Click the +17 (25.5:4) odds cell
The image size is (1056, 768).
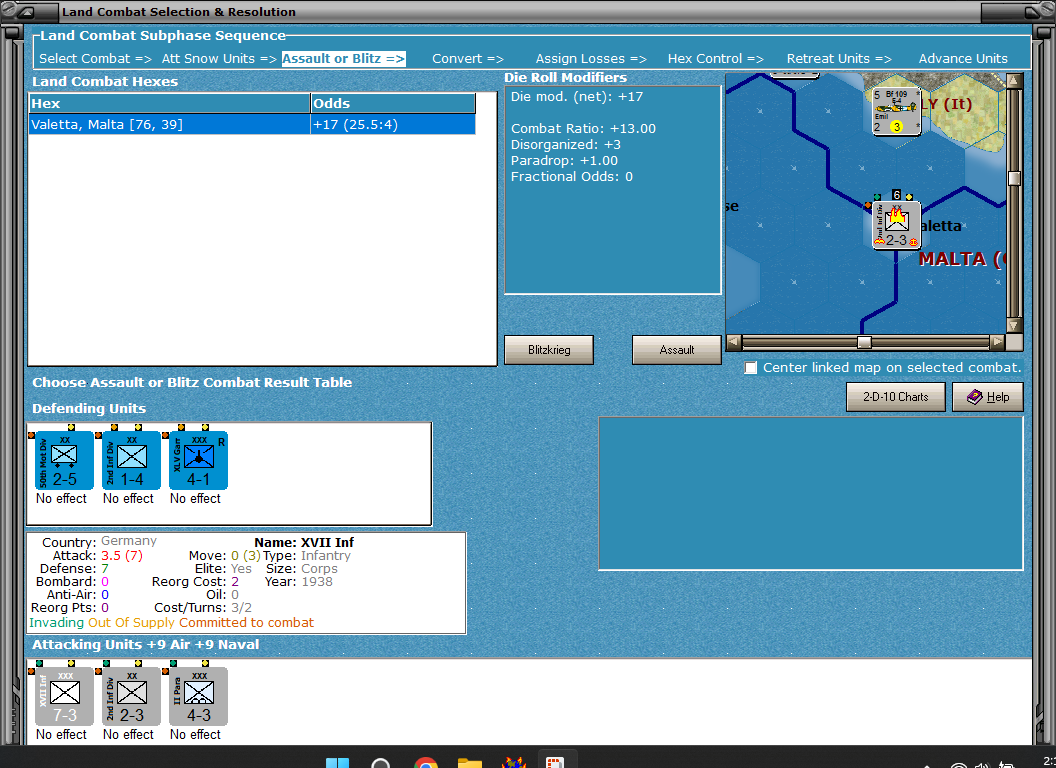(393, 125)
